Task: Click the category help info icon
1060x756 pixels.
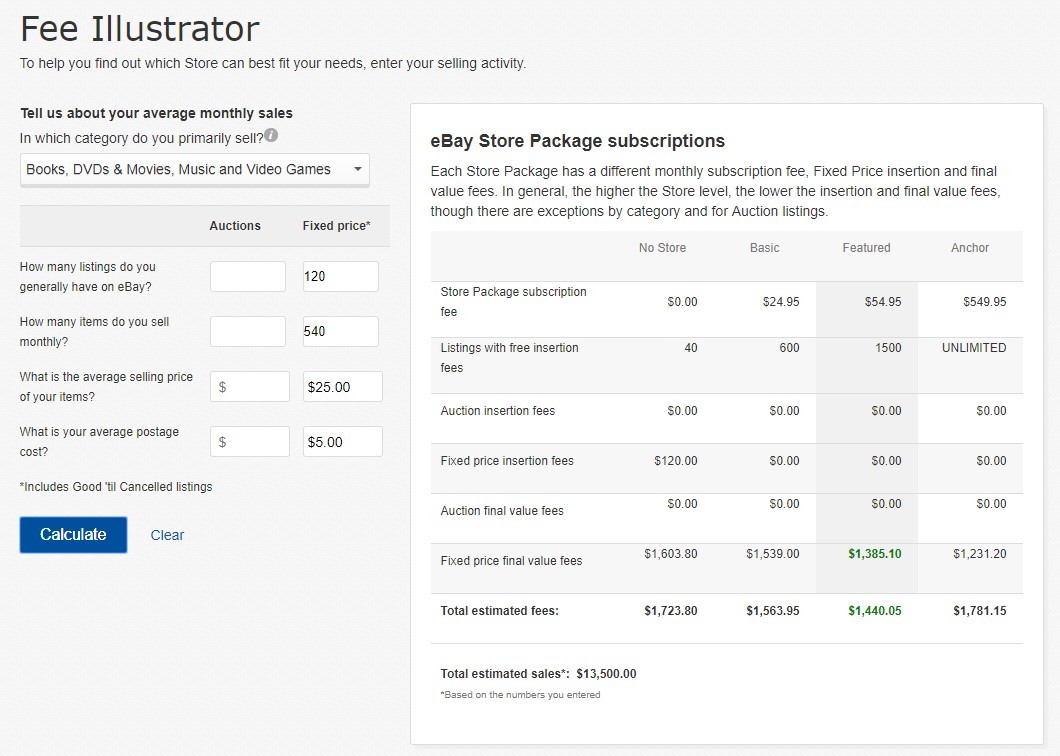Action: point(271,135)
